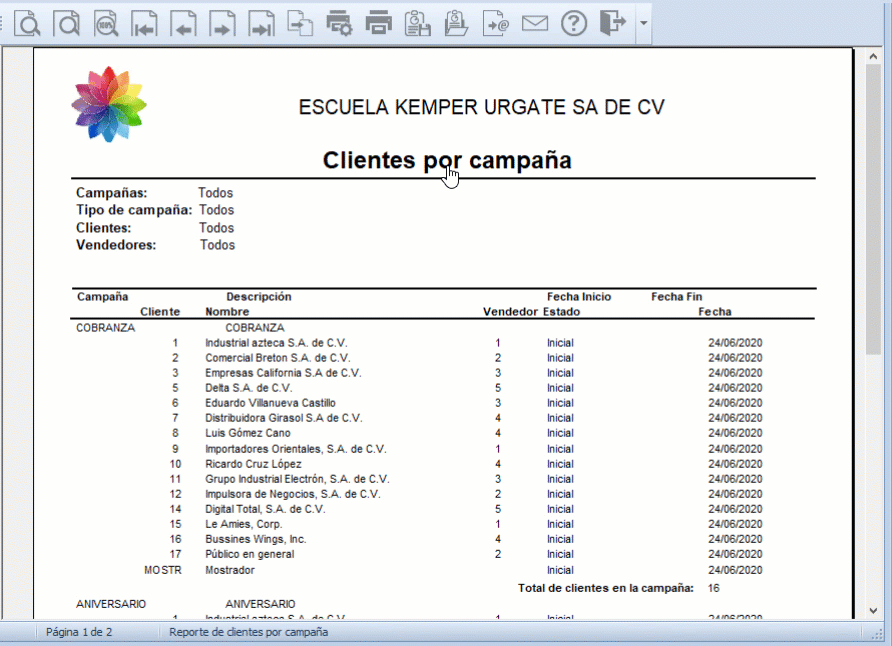Go to the next page
This screenshot has height=646, width=892.
pos(222,22)
